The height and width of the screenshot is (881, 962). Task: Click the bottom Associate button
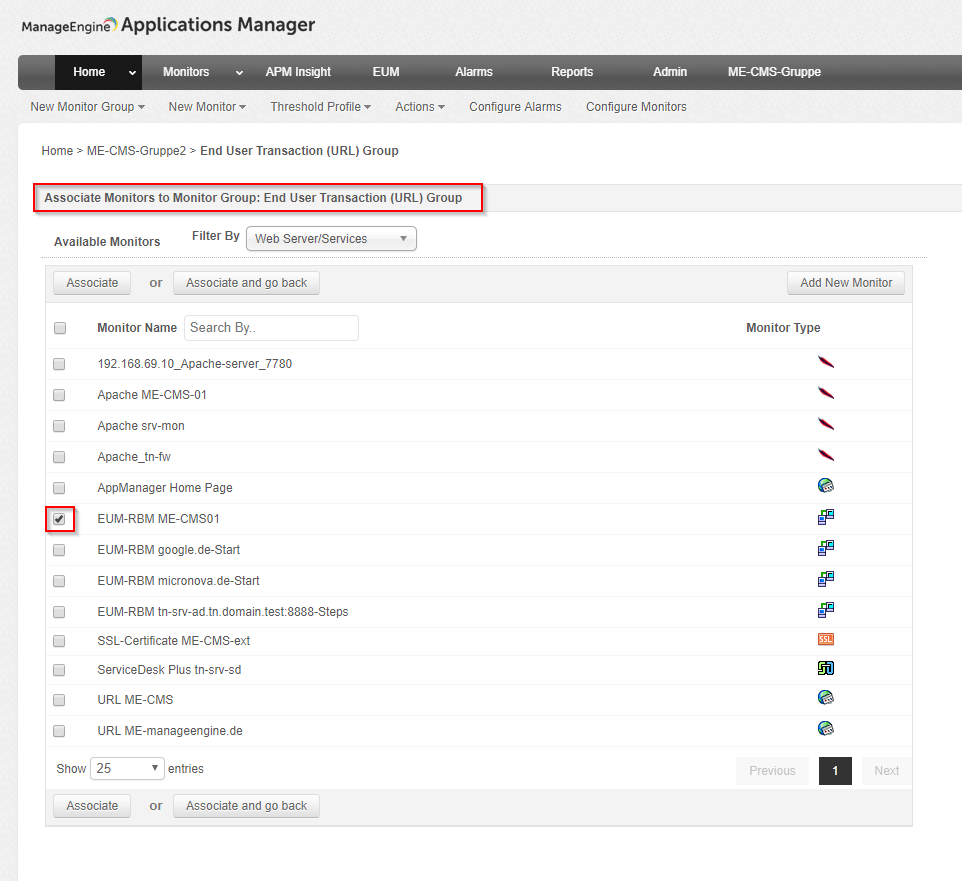[x=92, y=806]
